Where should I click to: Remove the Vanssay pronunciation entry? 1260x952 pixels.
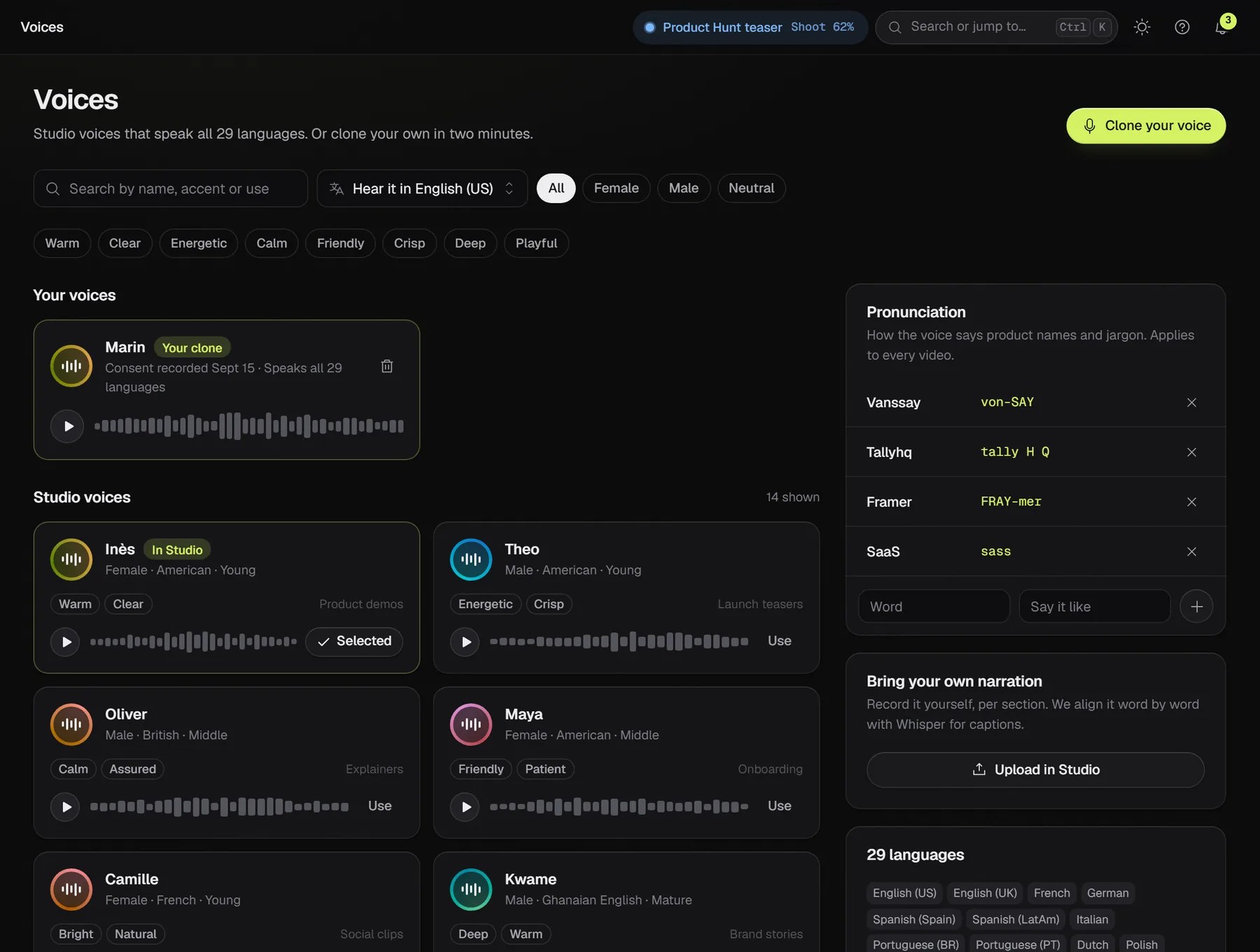tap(1191, 402)
